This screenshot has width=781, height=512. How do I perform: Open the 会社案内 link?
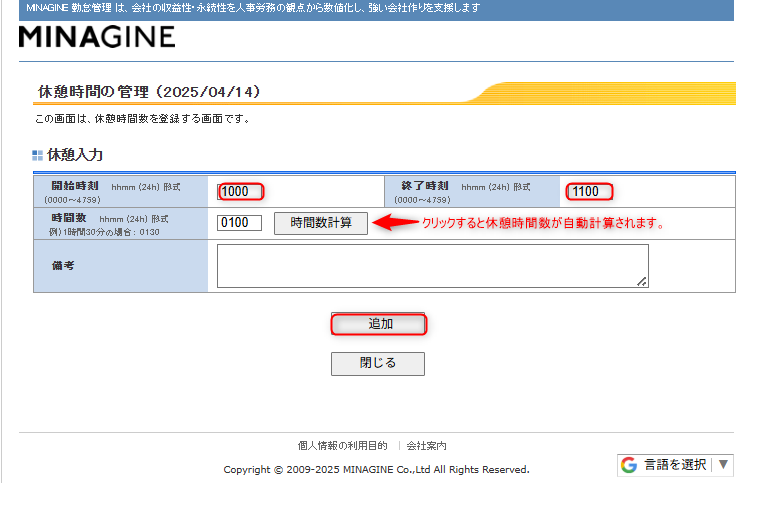point(426,446)
